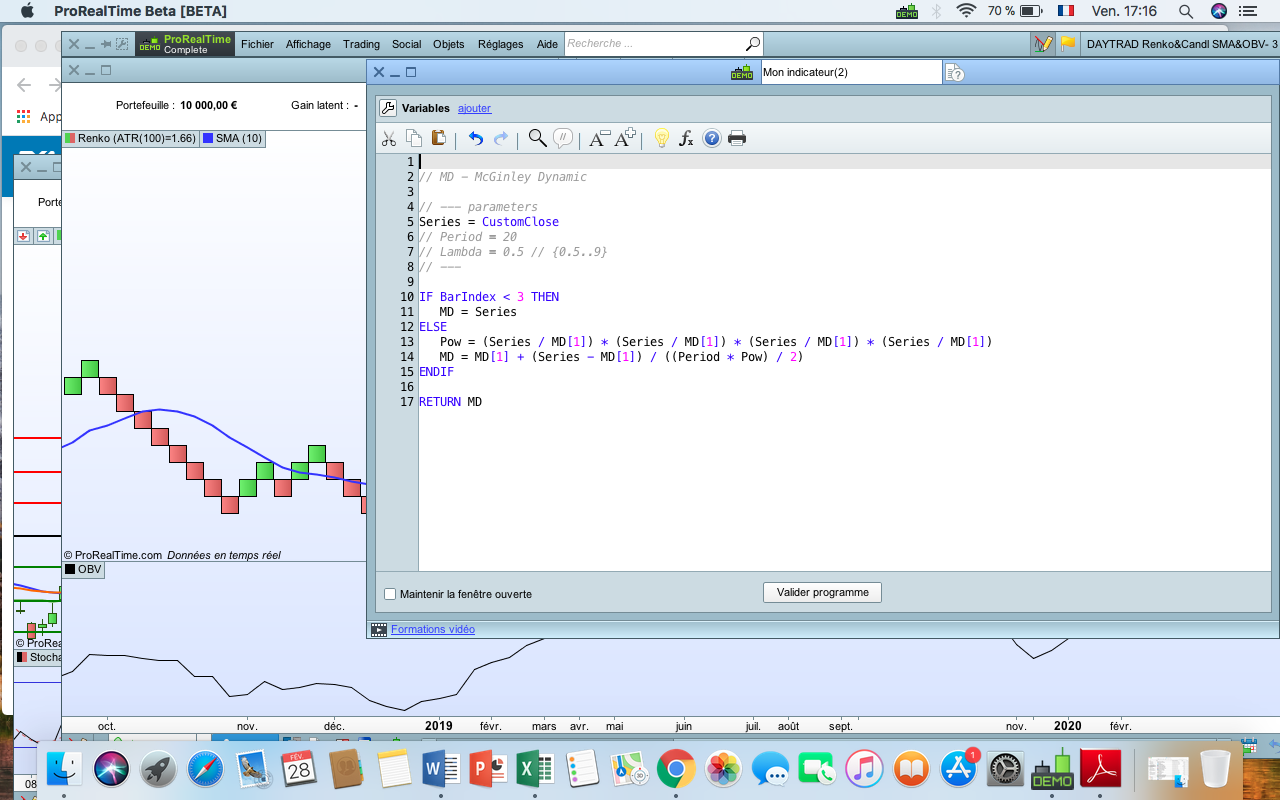Click the paste clipboard icon

438,139
